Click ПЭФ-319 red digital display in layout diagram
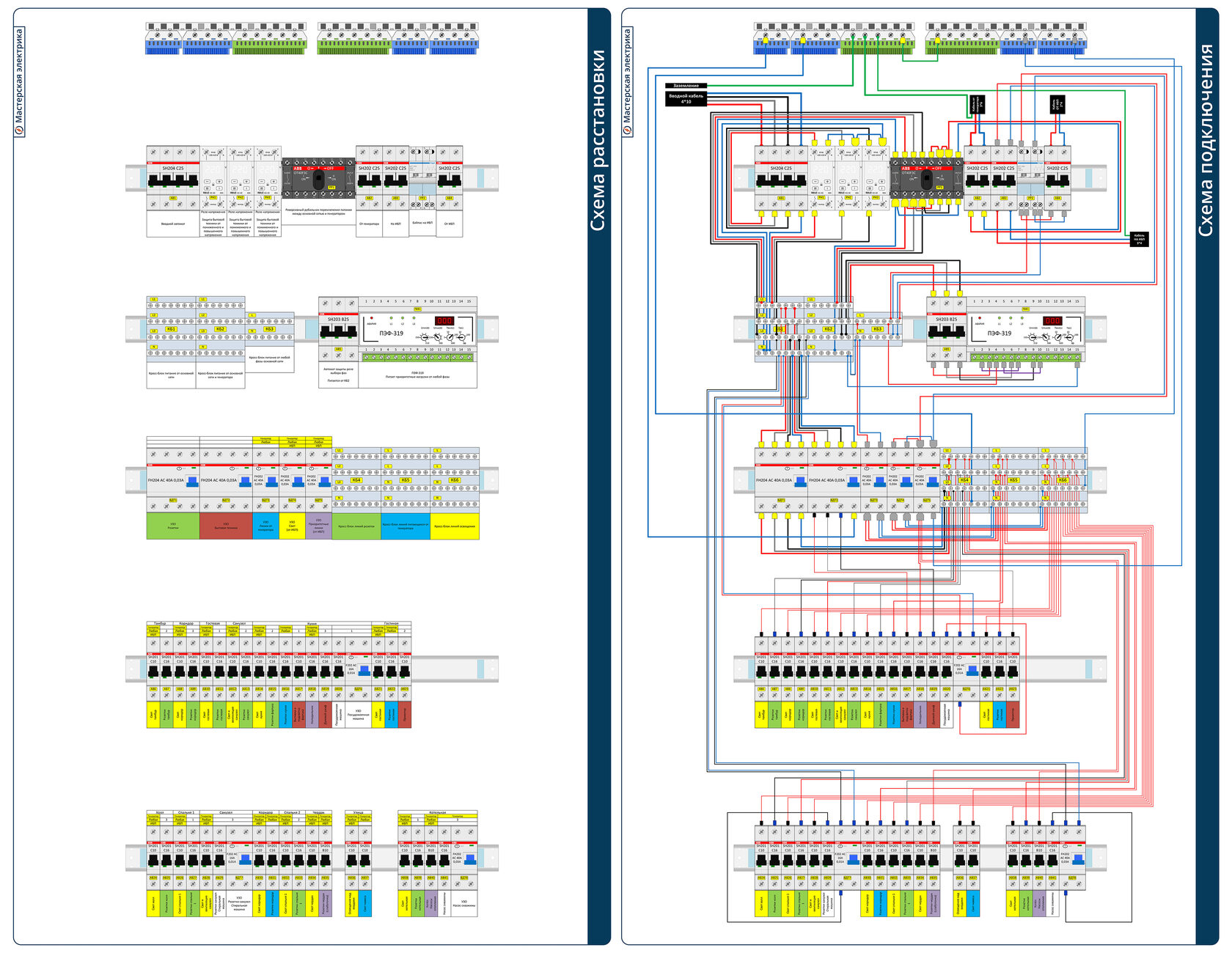Image resolution: width=1232 pixels, height=953 pixels. (444, 320)
